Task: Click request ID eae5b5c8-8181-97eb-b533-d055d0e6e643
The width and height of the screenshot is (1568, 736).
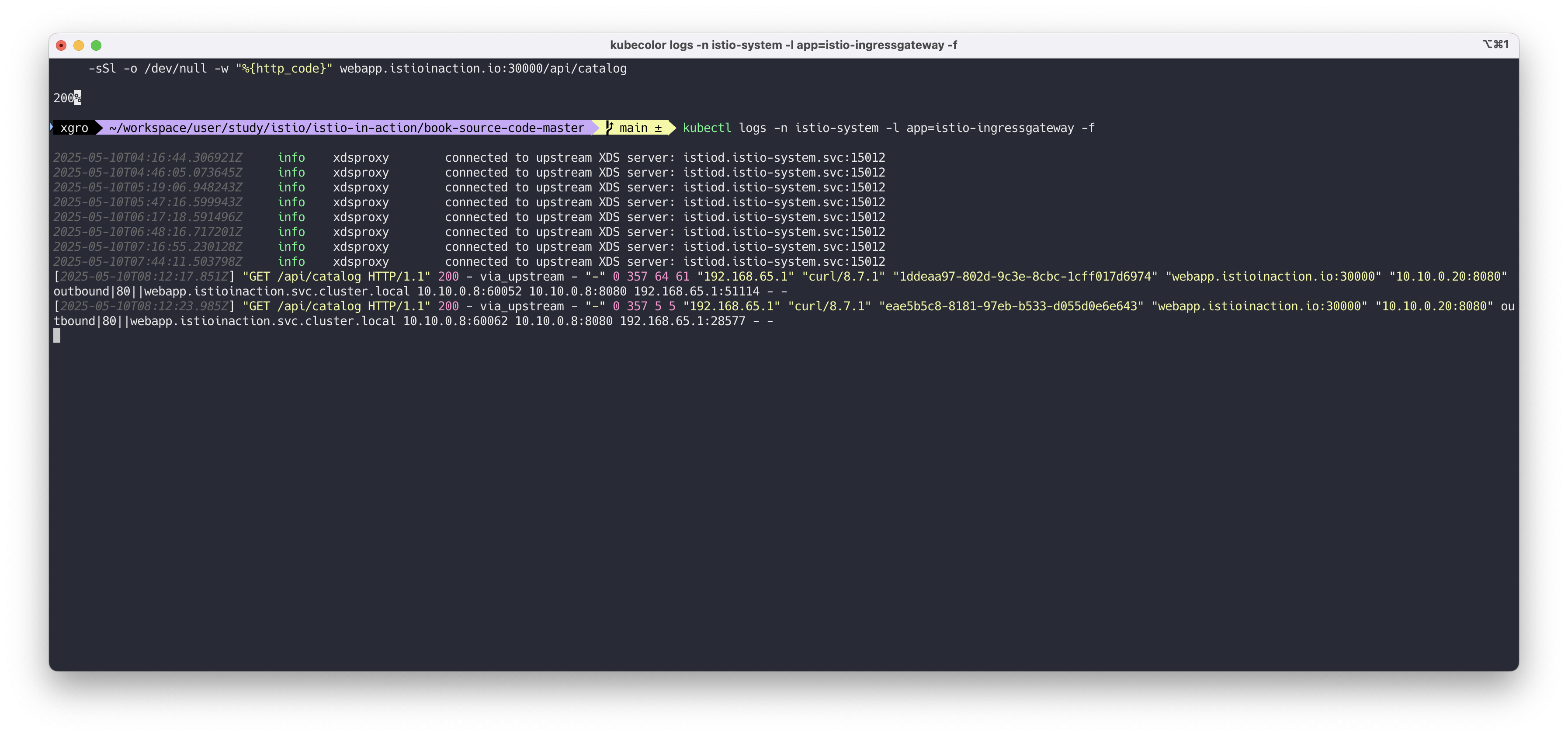Action: point(1012,306)
